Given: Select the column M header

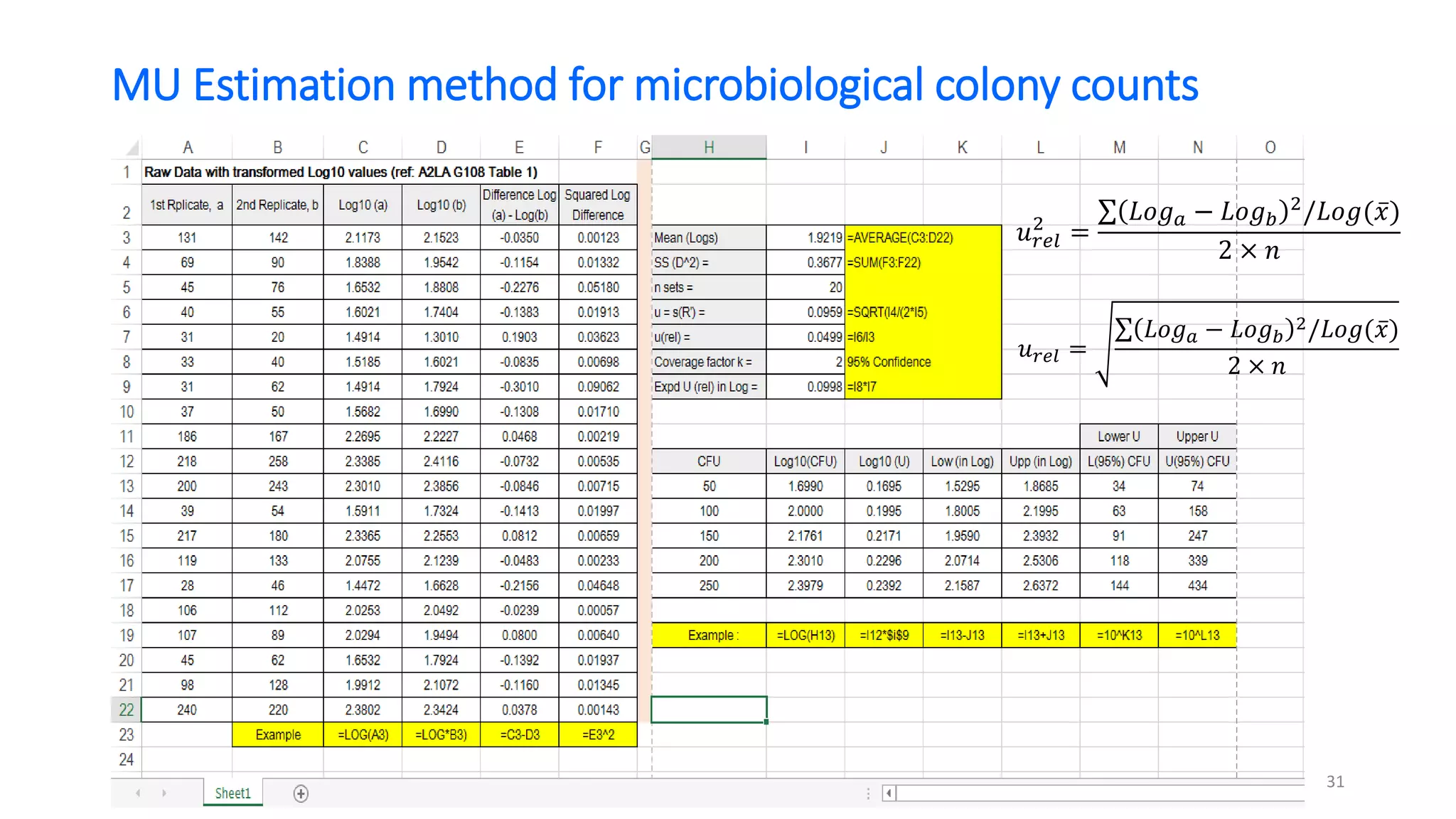Looking at the screenshot, I should point(1119,147).
